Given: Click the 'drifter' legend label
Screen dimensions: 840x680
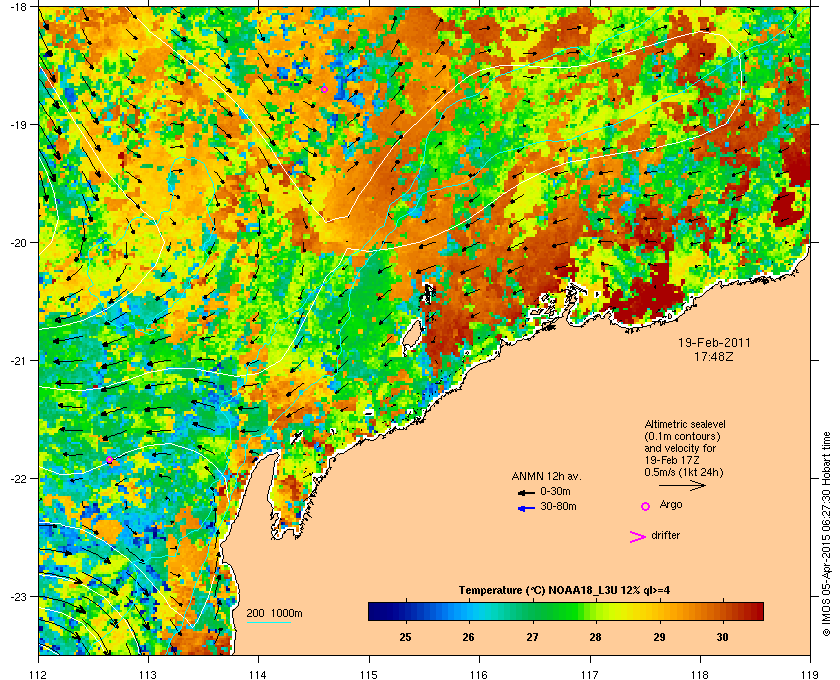Looking at the screenshot, I should [x=665, y=535].
